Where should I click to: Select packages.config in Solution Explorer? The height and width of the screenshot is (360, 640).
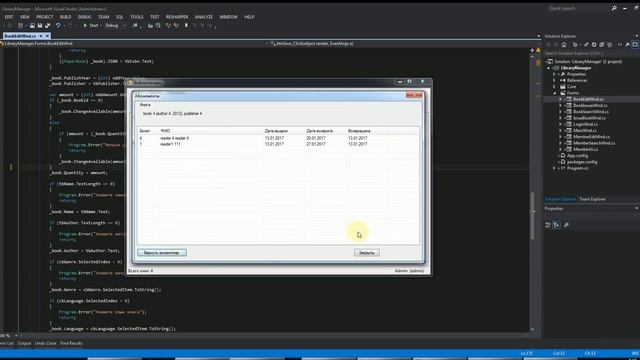[x=582, y=162]
